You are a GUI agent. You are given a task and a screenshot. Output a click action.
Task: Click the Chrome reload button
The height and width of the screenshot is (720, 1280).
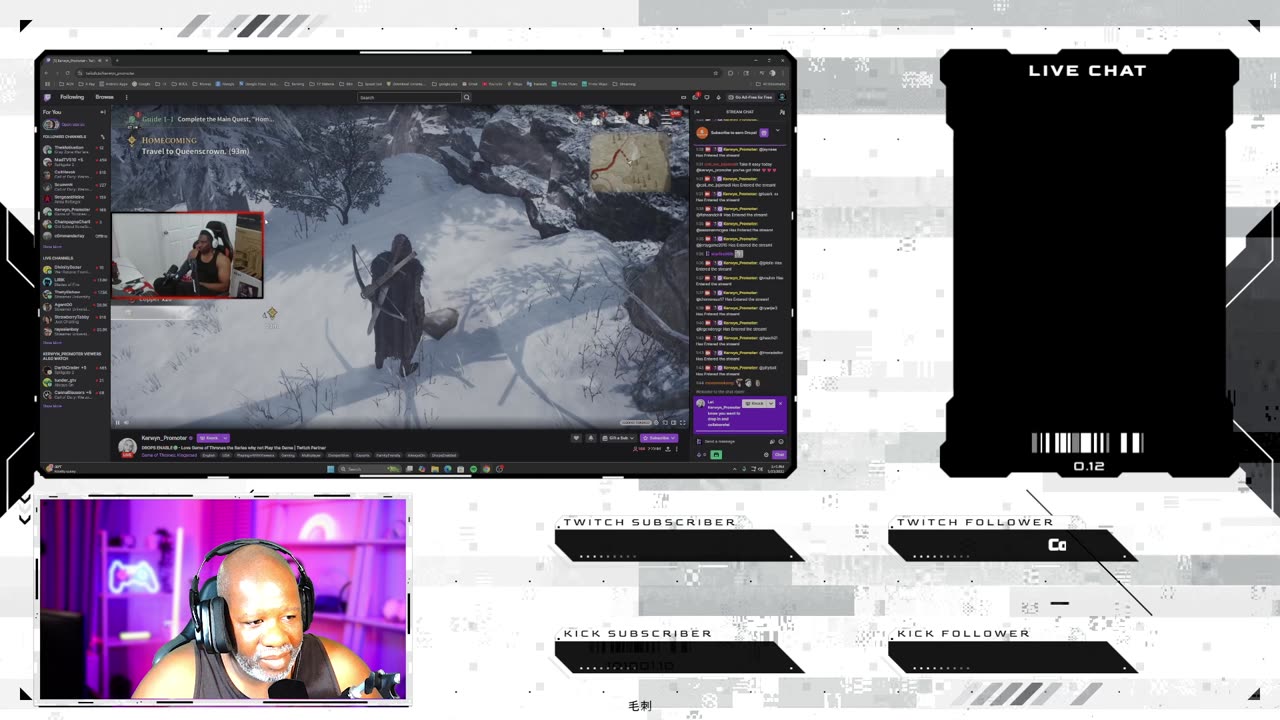pos(68,73)
